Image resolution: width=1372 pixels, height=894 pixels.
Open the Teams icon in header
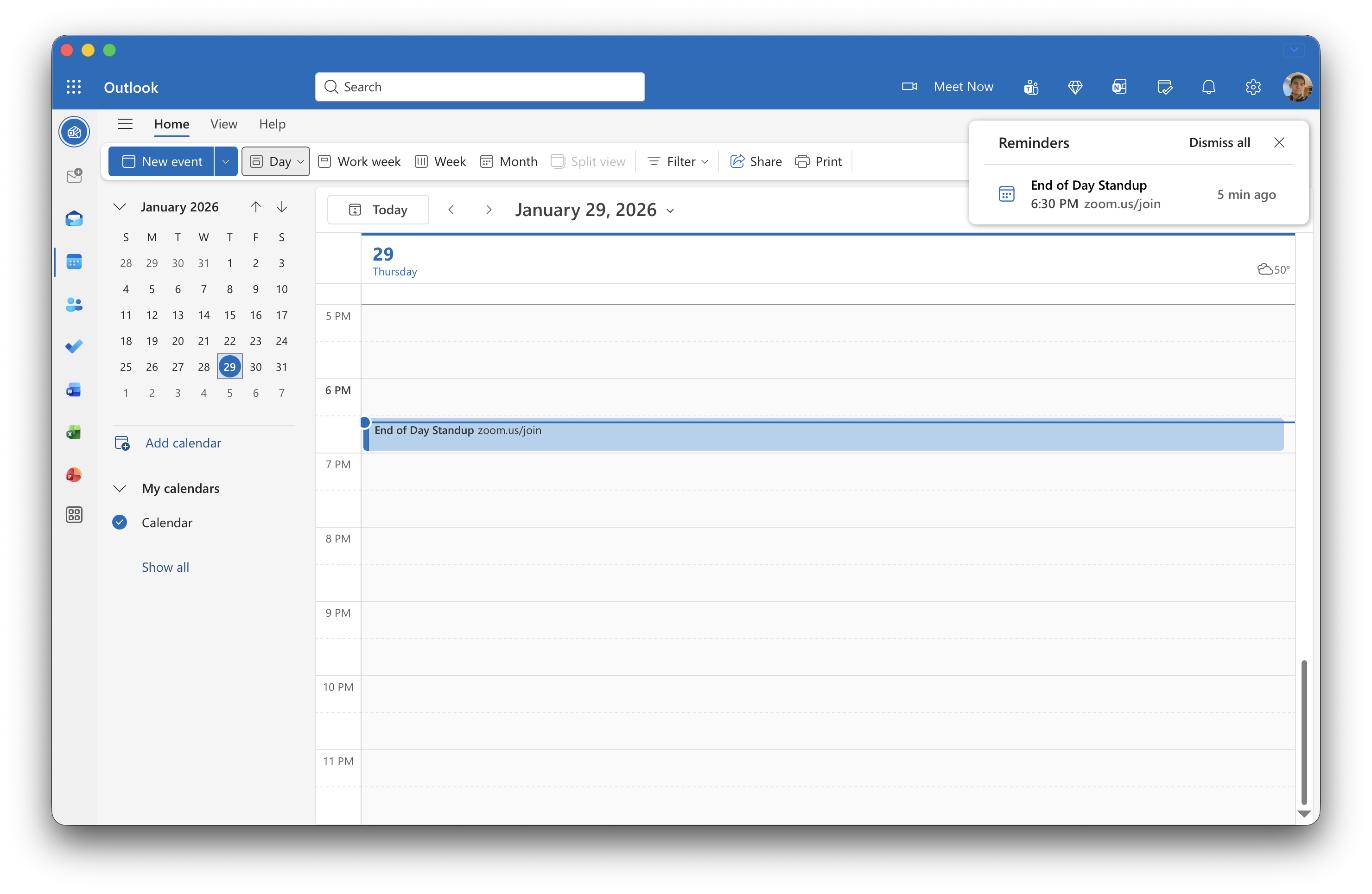point(1031,87)
